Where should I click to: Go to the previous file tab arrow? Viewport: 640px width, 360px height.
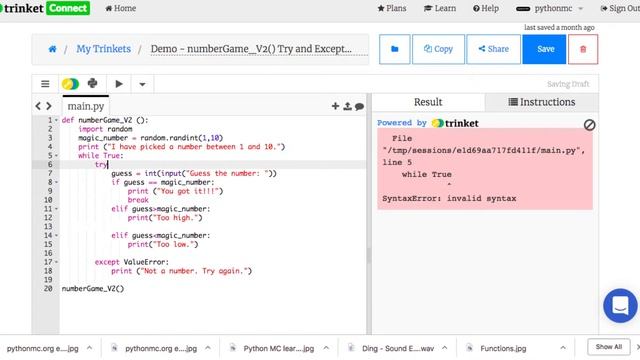pyautogui.click(x=38, y=106)
